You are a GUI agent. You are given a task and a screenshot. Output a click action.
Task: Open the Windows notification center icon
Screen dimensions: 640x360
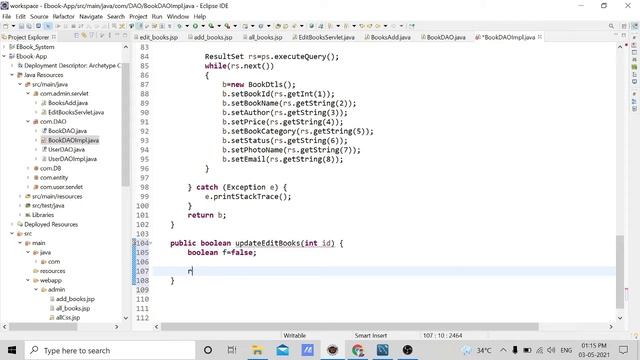(623, 350)
